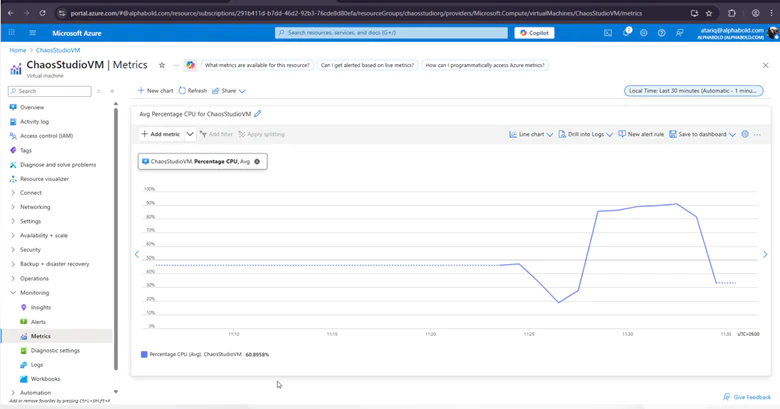The width and height of the screenshot is (780, 409).
Task: Remove the Percentage CPU metric chip
Action: tap(257, 161)
